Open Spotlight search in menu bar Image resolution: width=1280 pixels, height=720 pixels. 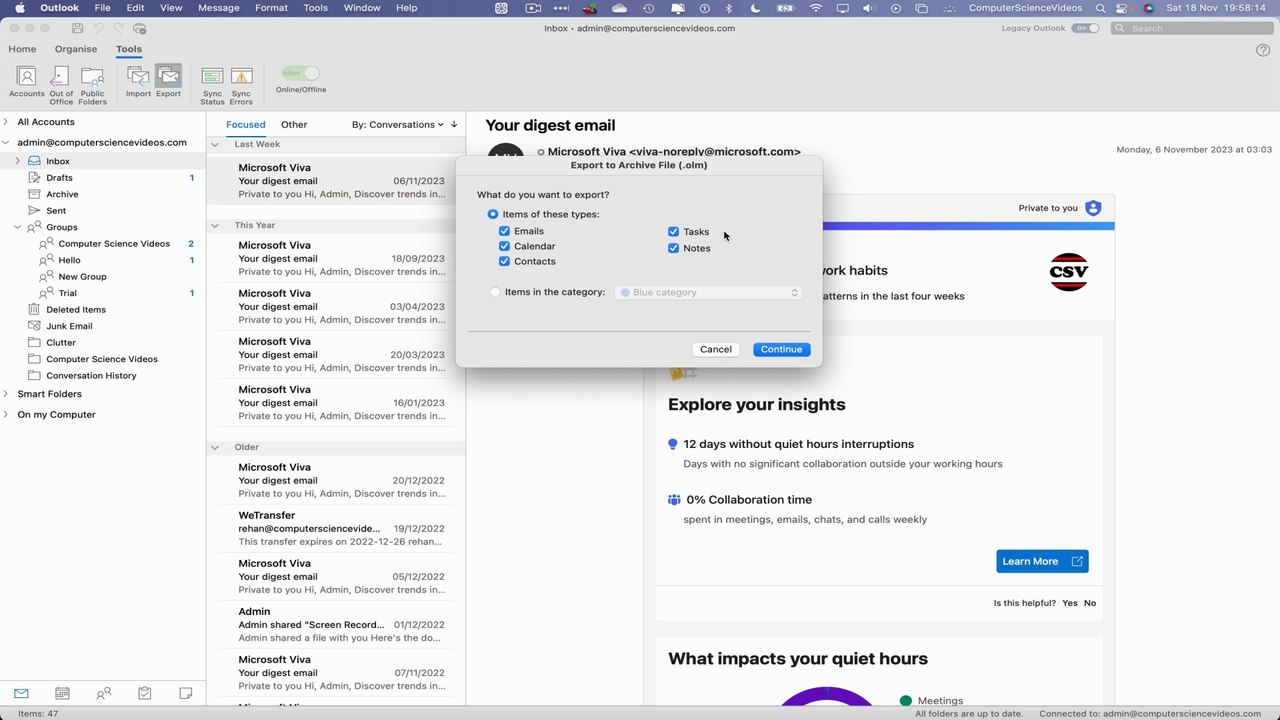pos(1101,8)
